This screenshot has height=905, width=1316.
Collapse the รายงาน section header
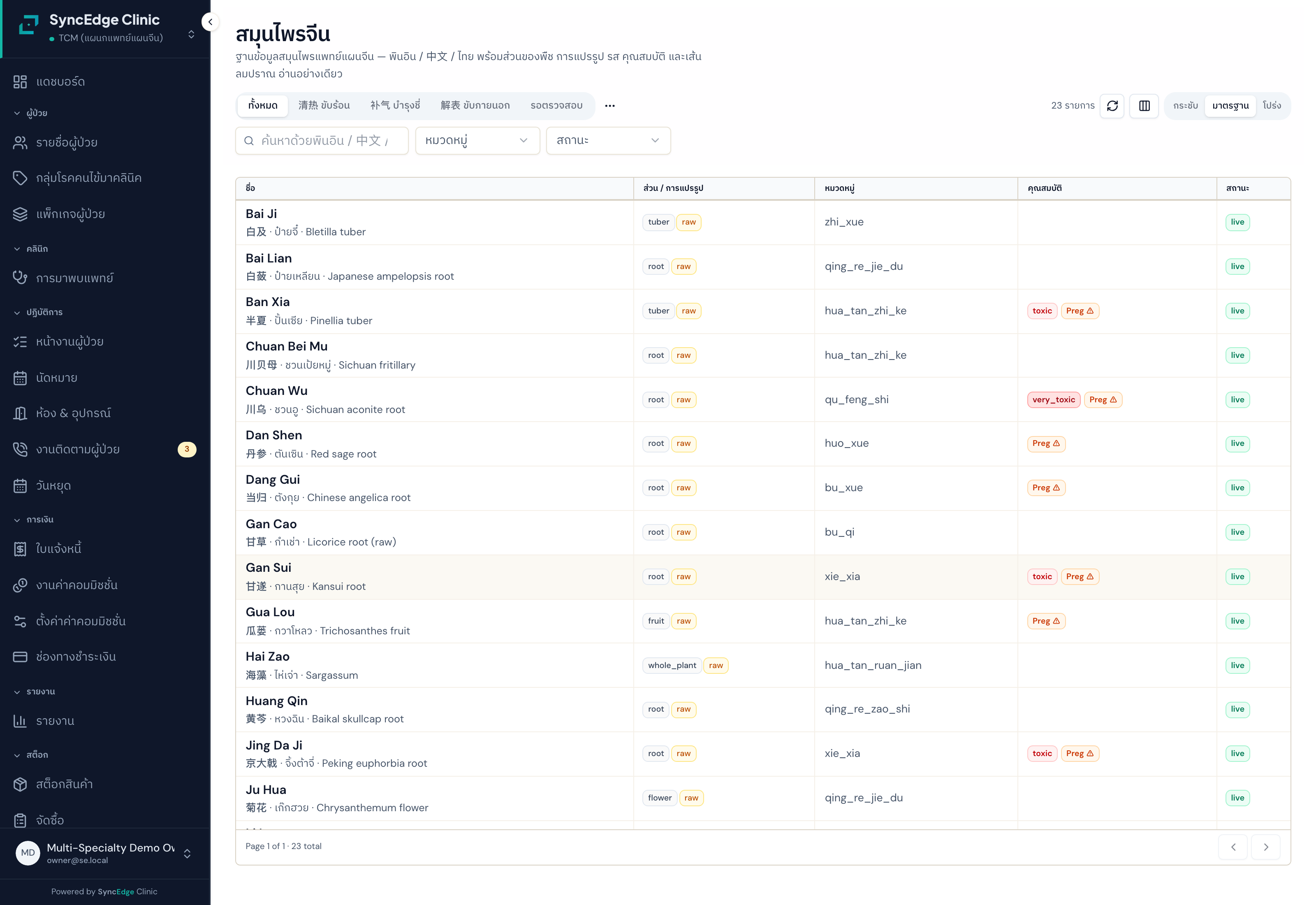[35, 692]
